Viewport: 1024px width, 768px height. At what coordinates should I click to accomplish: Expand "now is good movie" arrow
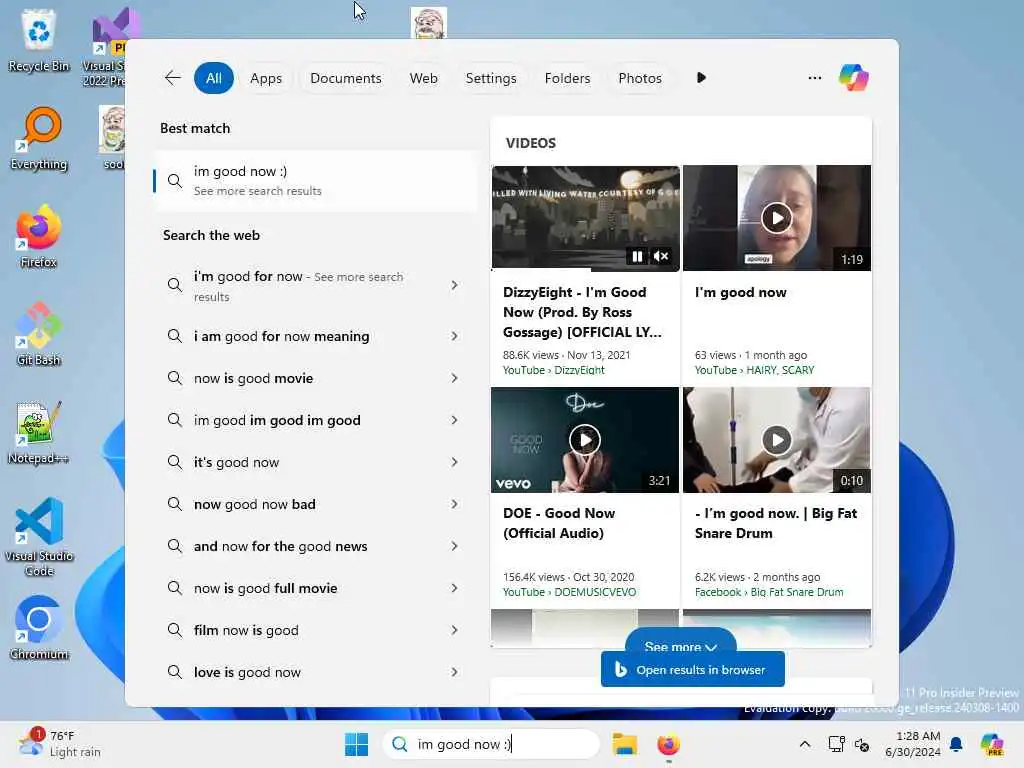(454, 378)
